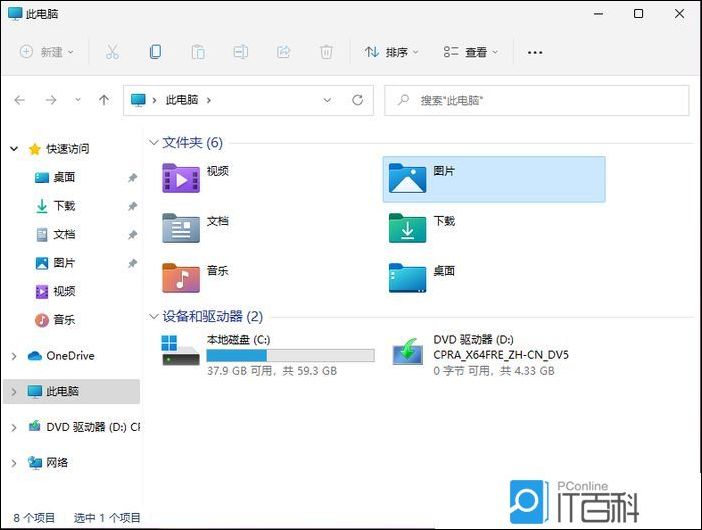Collapse the 快速访问 tree node
This screenshot has width=702, height=530.
click(14, 149)
